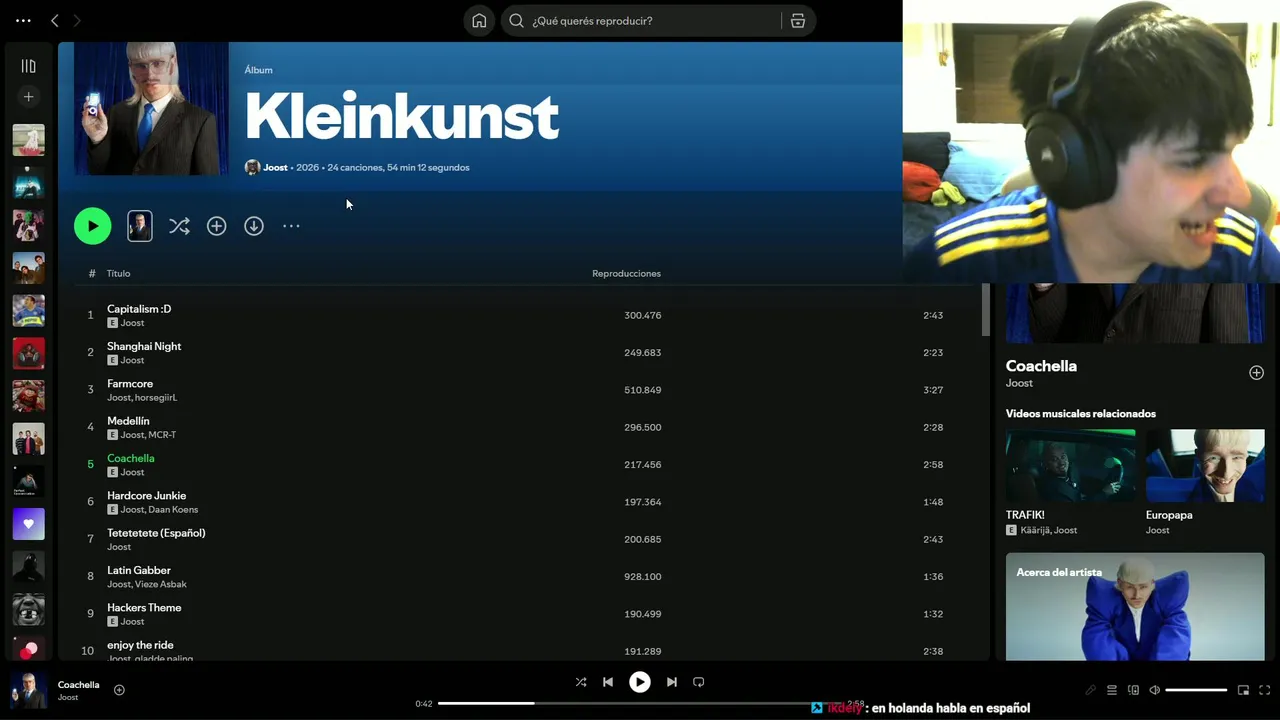Save Kleinkunst album to library
Screen dimensions: 1280x720
point(216,226)
